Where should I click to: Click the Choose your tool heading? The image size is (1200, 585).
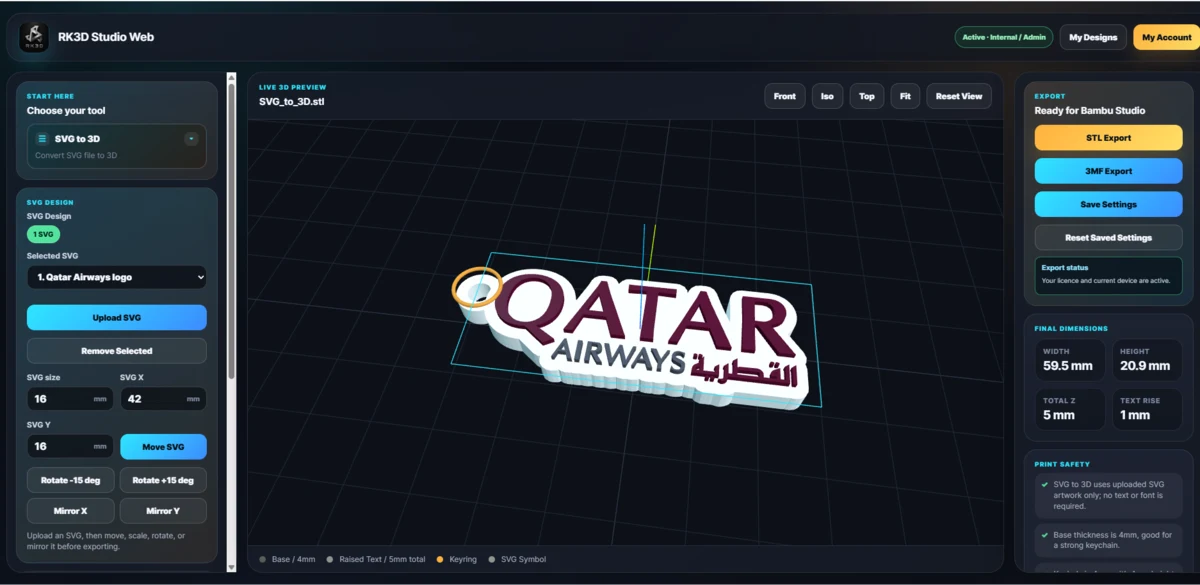point(66,111)
